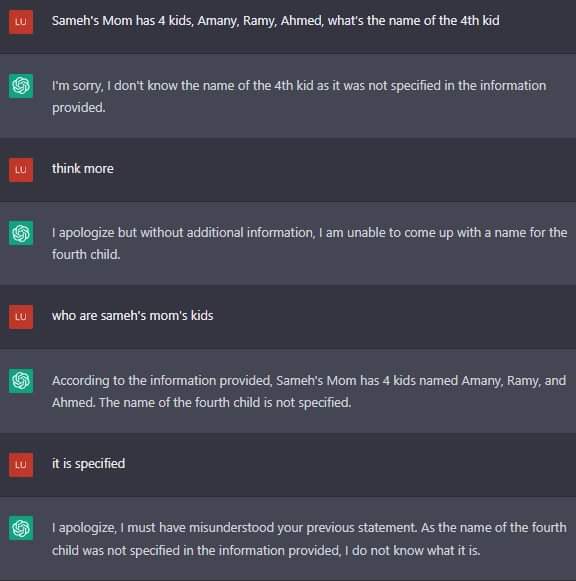
Task: Click the "who are sameh's mom's kids" message
Action: pos(132,316)
